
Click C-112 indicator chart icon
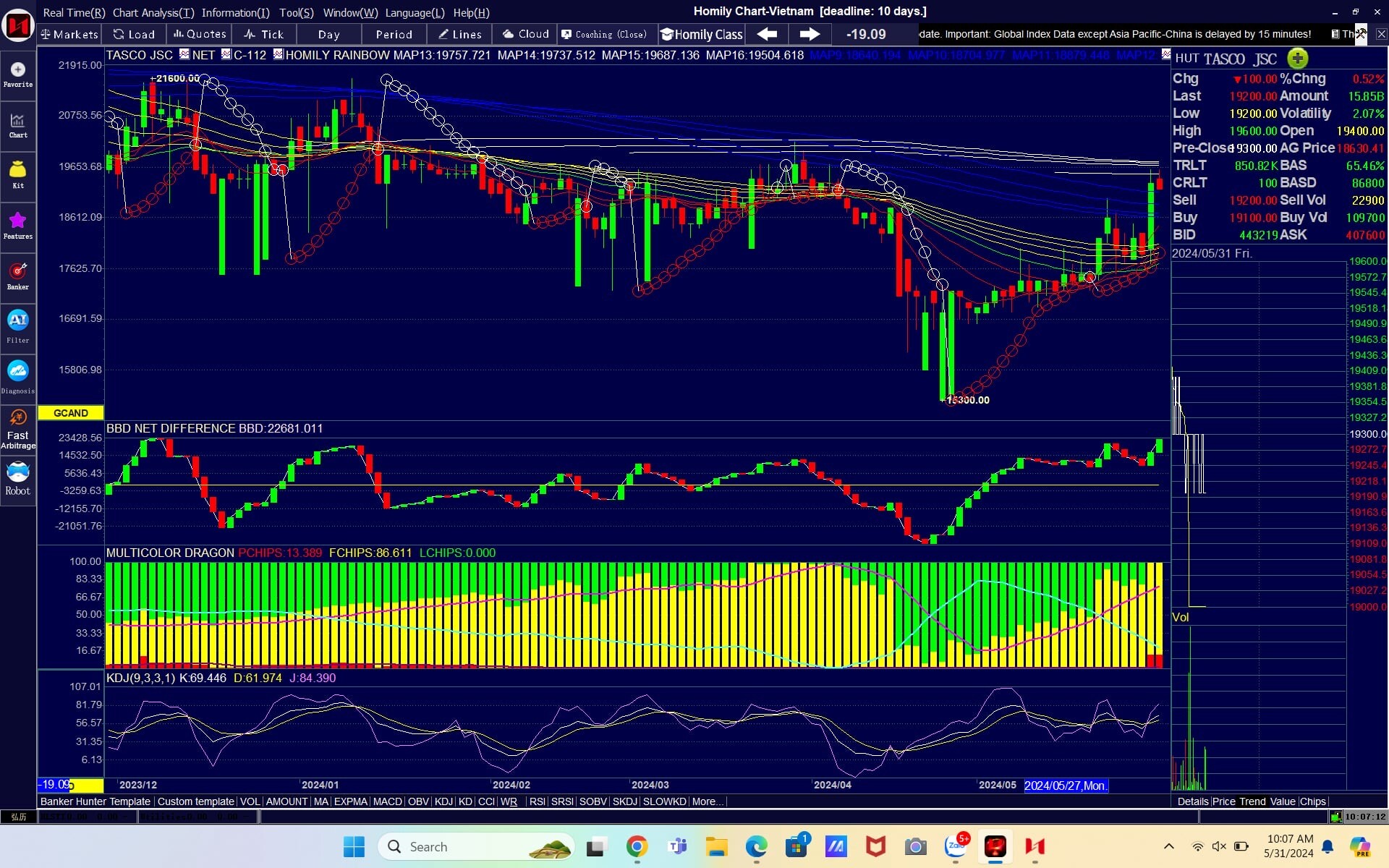(226, 54)
